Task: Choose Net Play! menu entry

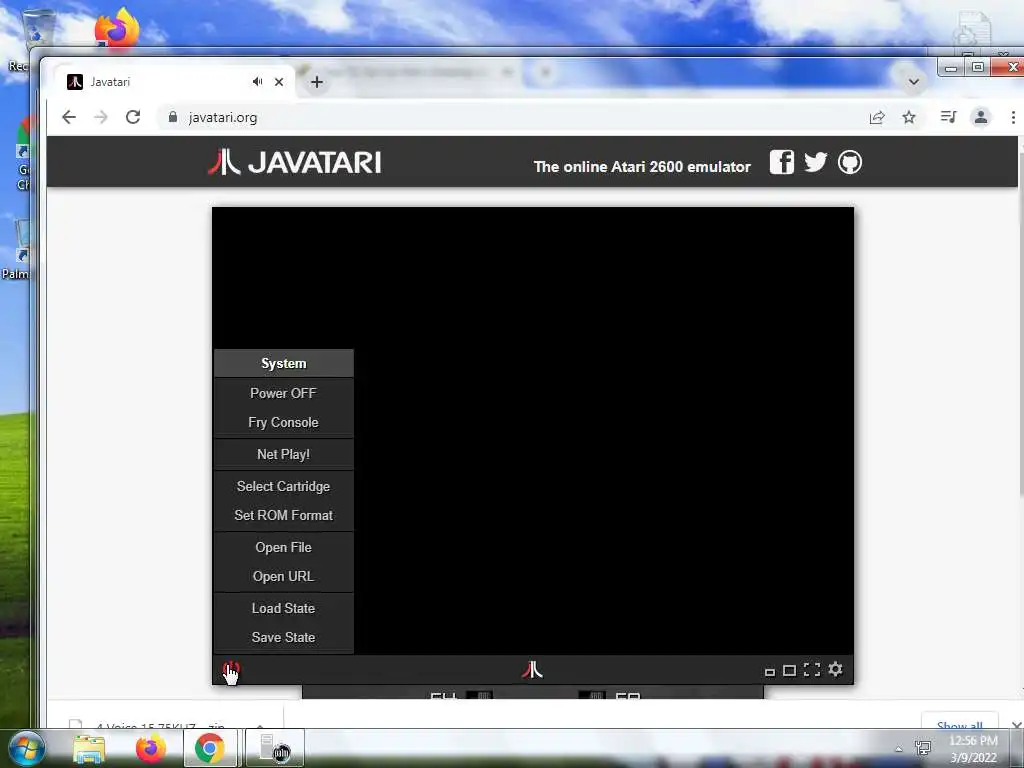Action: coord(283,455)
